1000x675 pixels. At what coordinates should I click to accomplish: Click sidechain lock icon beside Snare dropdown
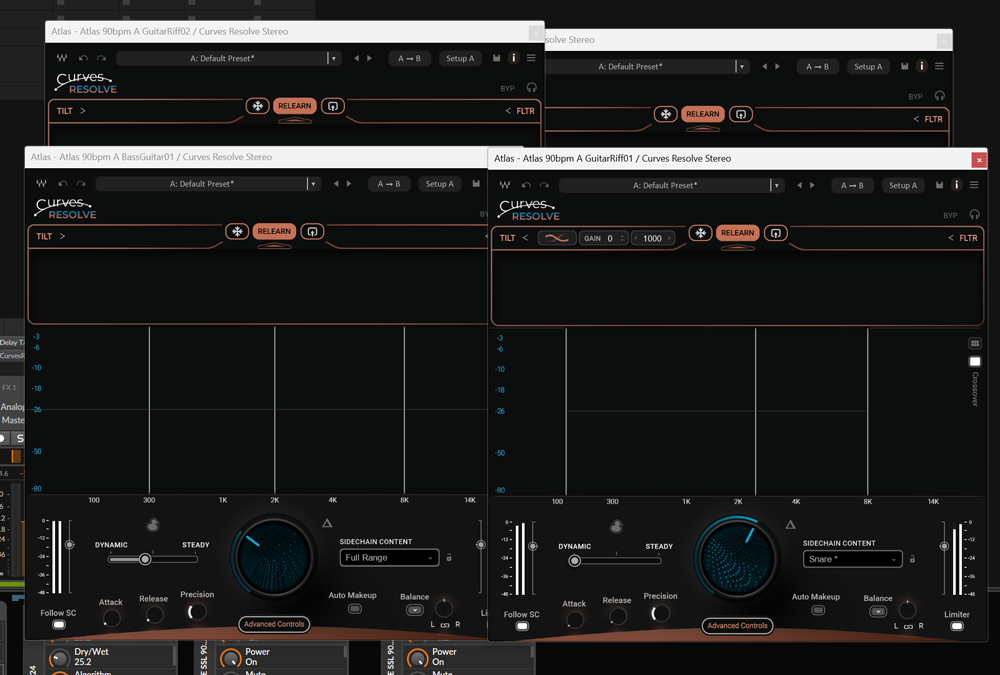(912, 559)
